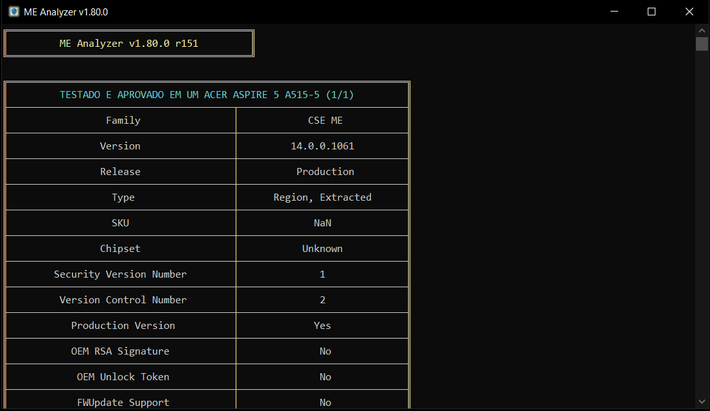
Task: Click the 'OEM Unlock Token' label
Action: pos(123,377)
